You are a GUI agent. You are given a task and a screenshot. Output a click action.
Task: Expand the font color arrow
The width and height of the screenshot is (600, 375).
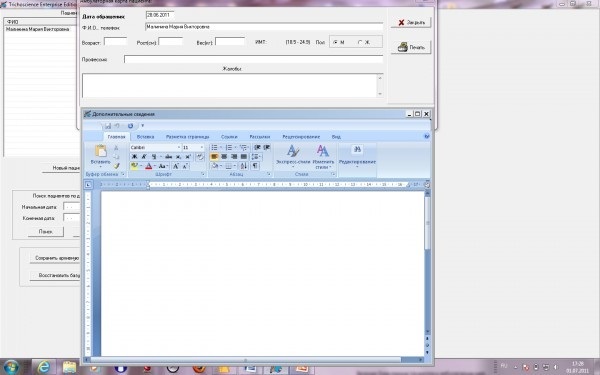(155, 166)
